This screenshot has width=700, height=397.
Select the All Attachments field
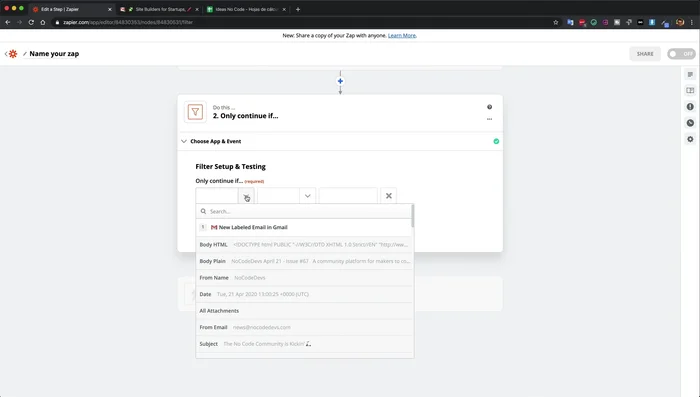click(x=304, y=311)
